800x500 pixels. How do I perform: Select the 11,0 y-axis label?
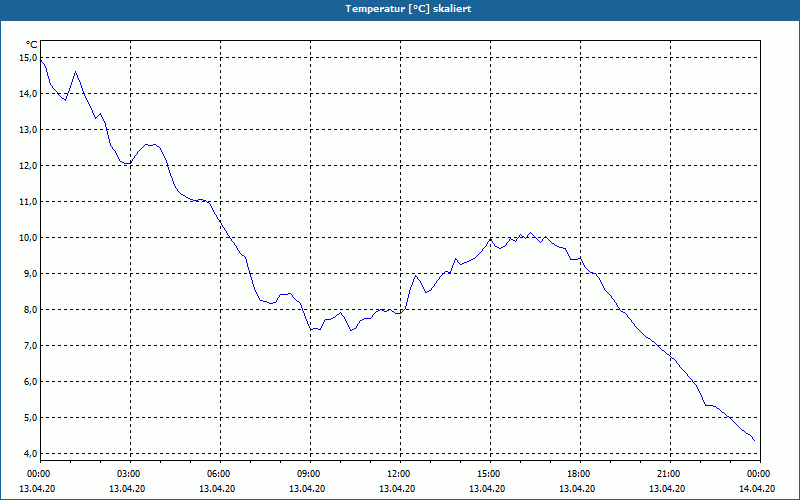[28, 202]
